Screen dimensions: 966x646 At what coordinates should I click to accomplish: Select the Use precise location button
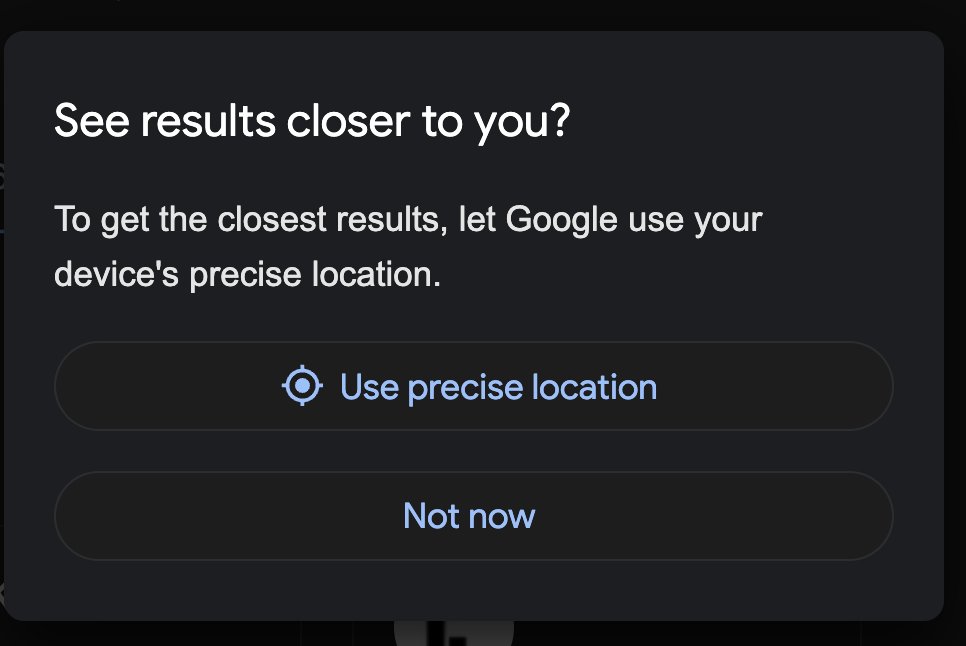pyautogui.click(x=474, y=386)
